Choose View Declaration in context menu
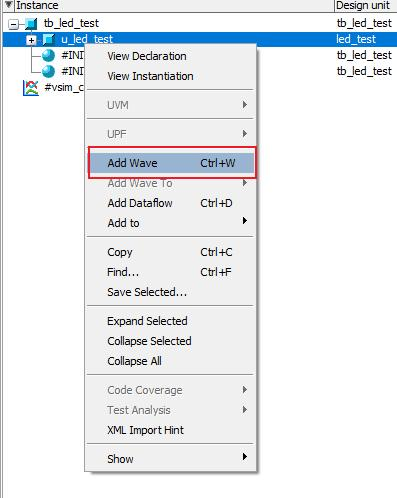Viewport: 397px width, 498px height. (170, 56)
